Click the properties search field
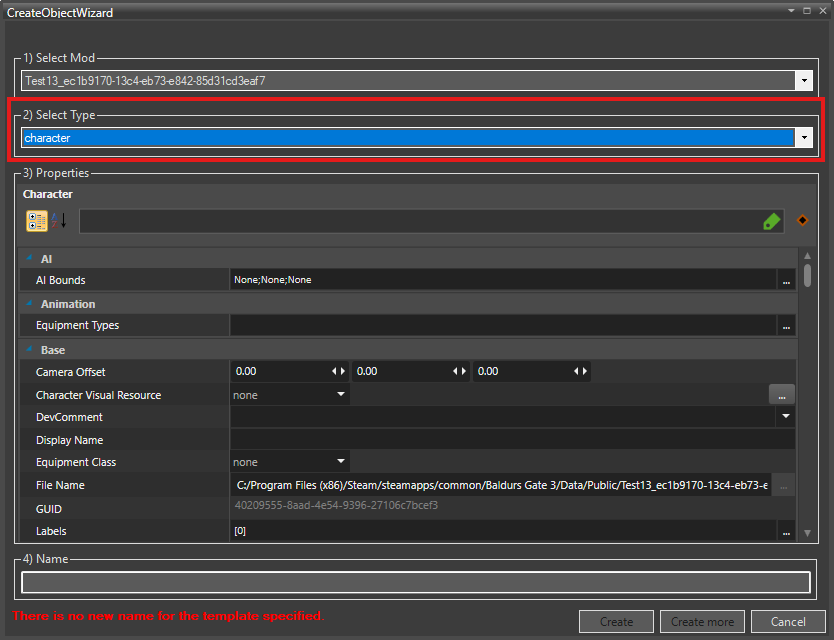This screenshot has width=834, height=640. point(420,221)
